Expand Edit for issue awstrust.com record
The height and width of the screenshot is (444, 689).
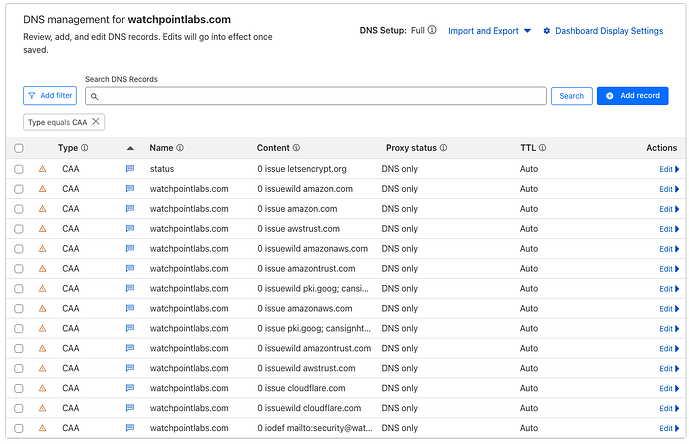668,229
